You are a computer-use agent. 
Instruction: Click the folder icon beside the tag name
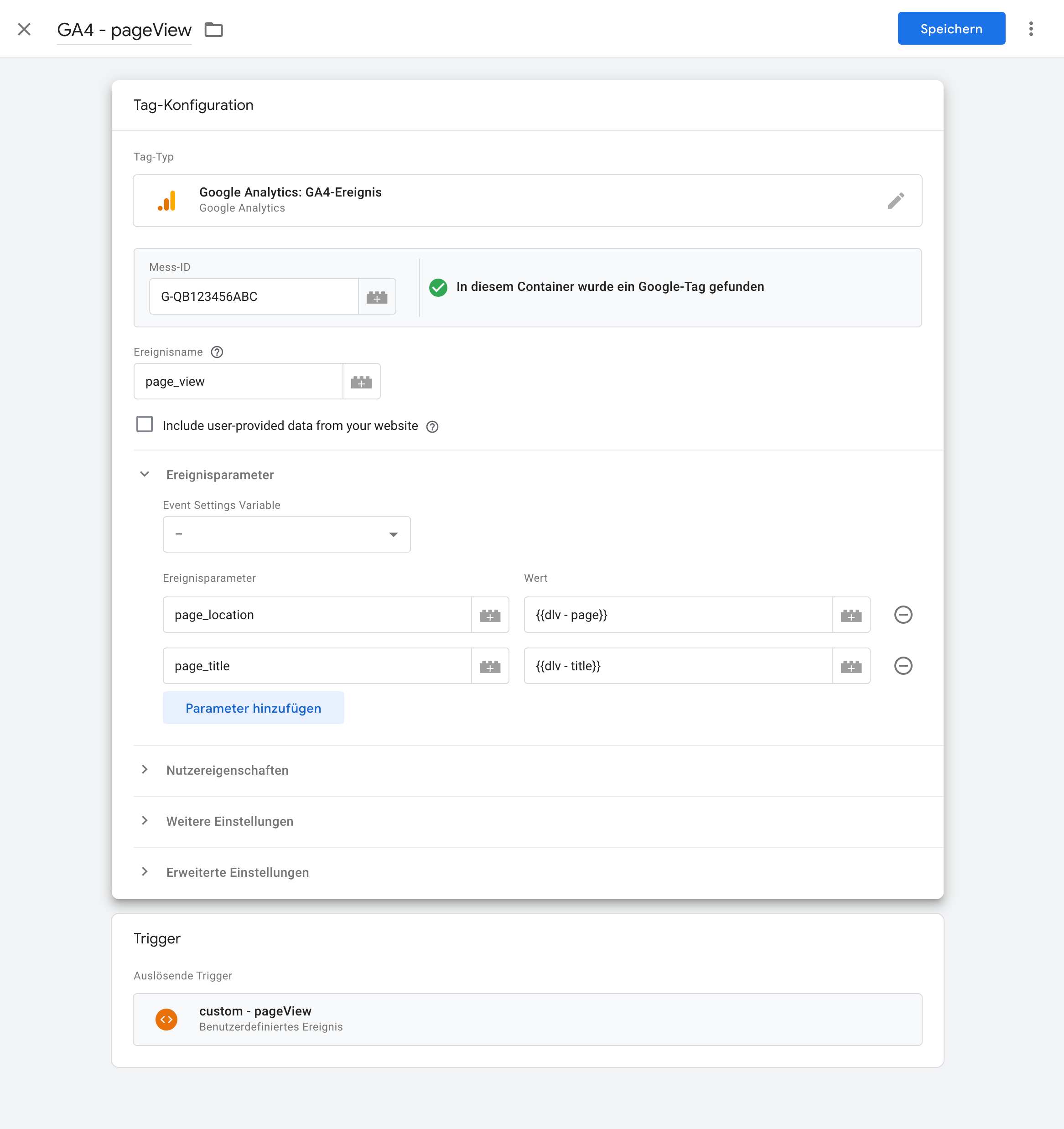click(x=213, y=30)
